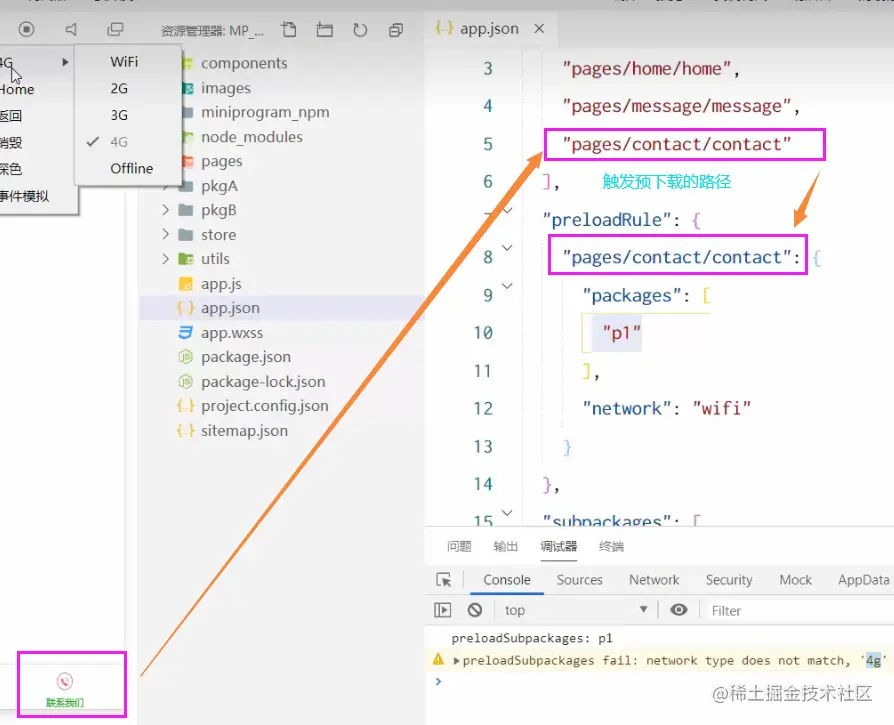The width and height of the screenshot is (894, 725).
Task: Open the top context dropdown
Action: click(576, 610)
